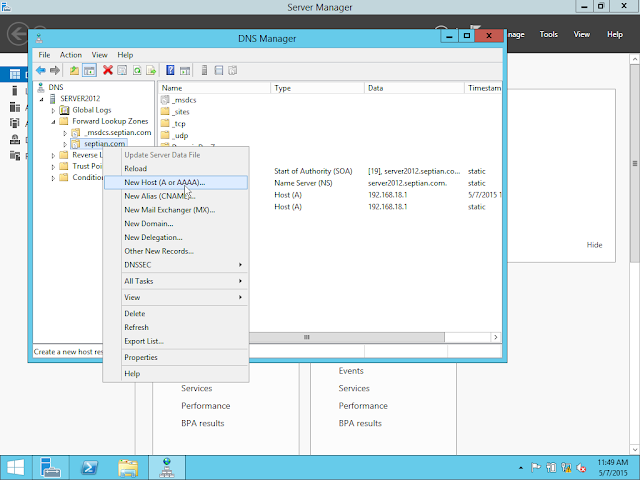
Task: Choose Other New Records...
Action: click(176, 251)
